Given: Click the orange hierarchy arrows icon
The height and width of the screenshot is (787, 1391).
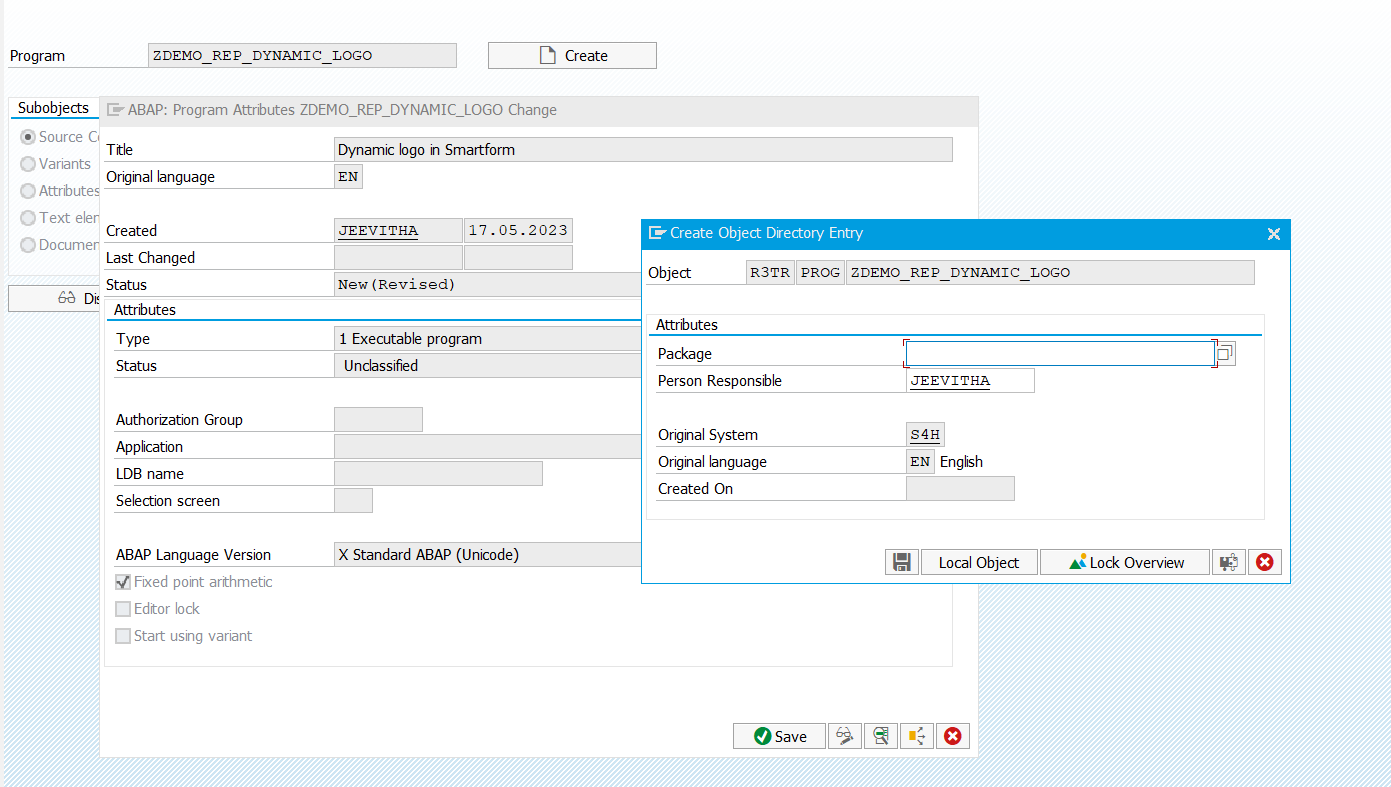Looking at the screenshot, I should coord(916,736).
